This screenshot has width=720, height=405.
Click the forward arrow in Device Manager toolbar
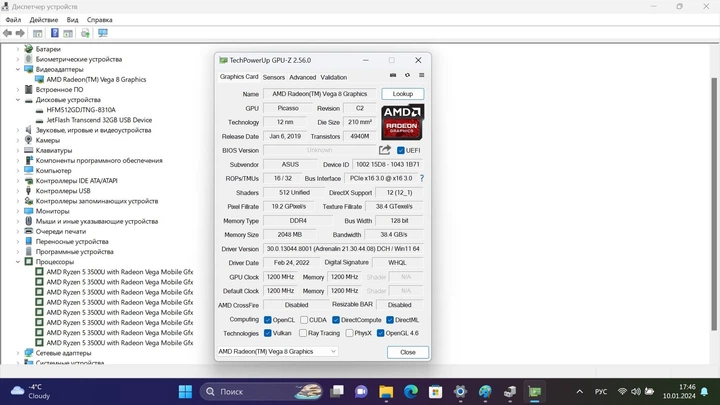coord(20,33)
